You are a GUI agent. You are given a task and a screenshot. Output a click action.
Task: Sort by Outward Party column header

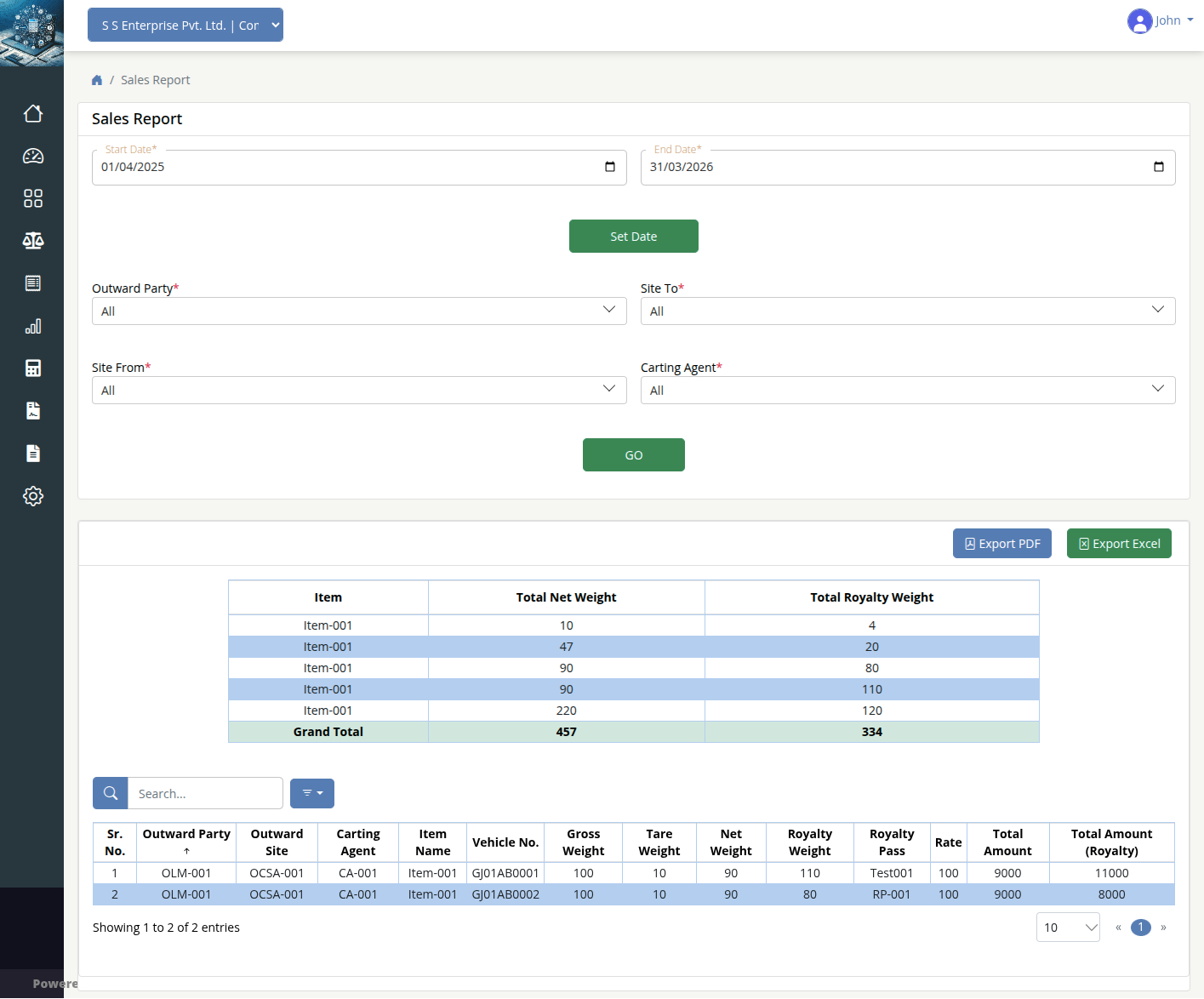tap(186, 842)
